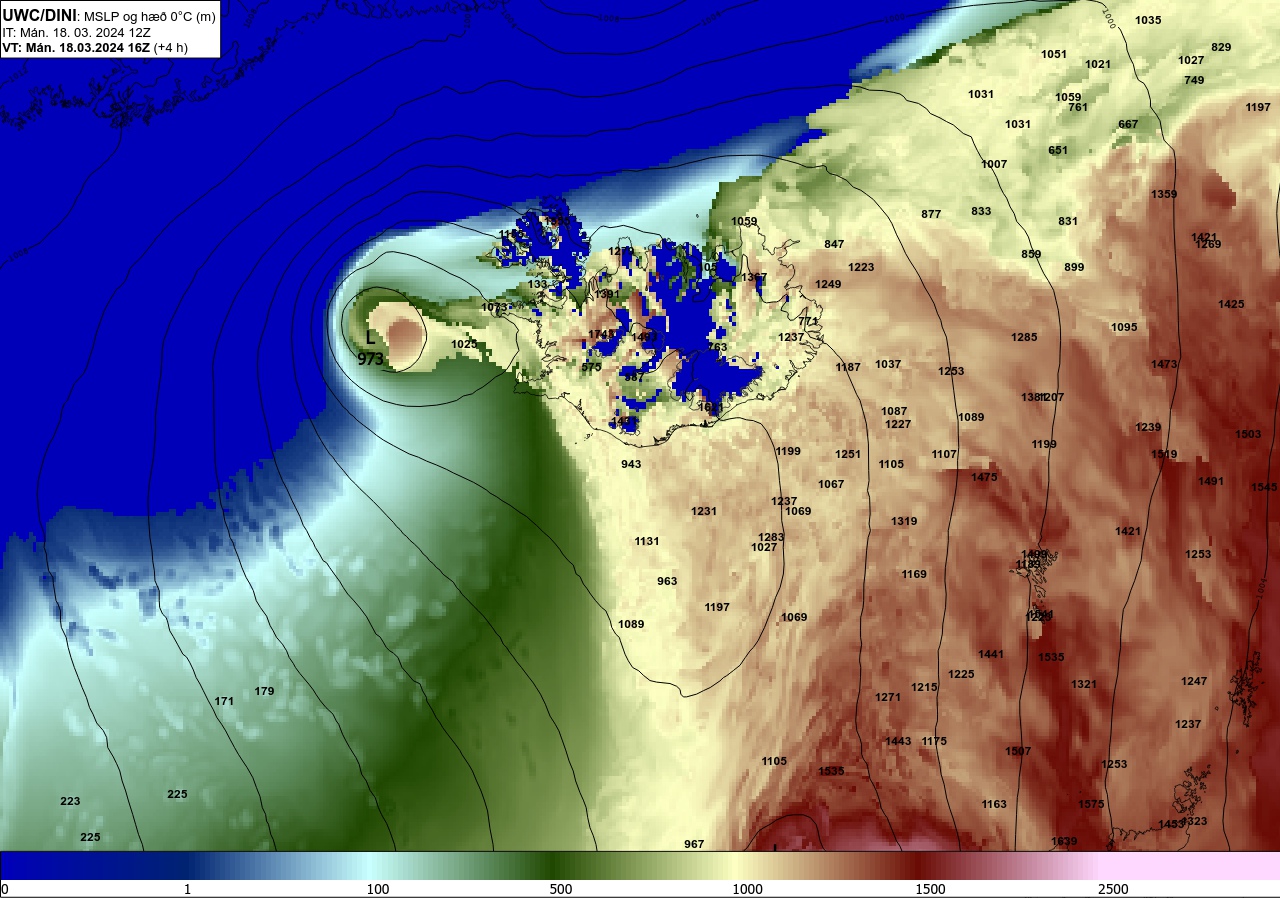Click the 1239 height label
The width and height of the screenshot is (1280, 898).
point(1148,427)
